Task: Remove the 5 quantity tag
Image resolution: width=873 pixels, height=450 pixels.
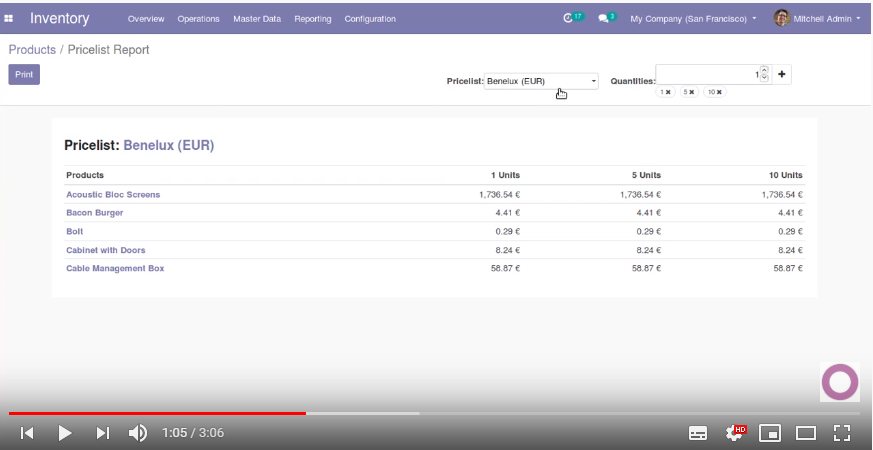Action: point(693,92)
